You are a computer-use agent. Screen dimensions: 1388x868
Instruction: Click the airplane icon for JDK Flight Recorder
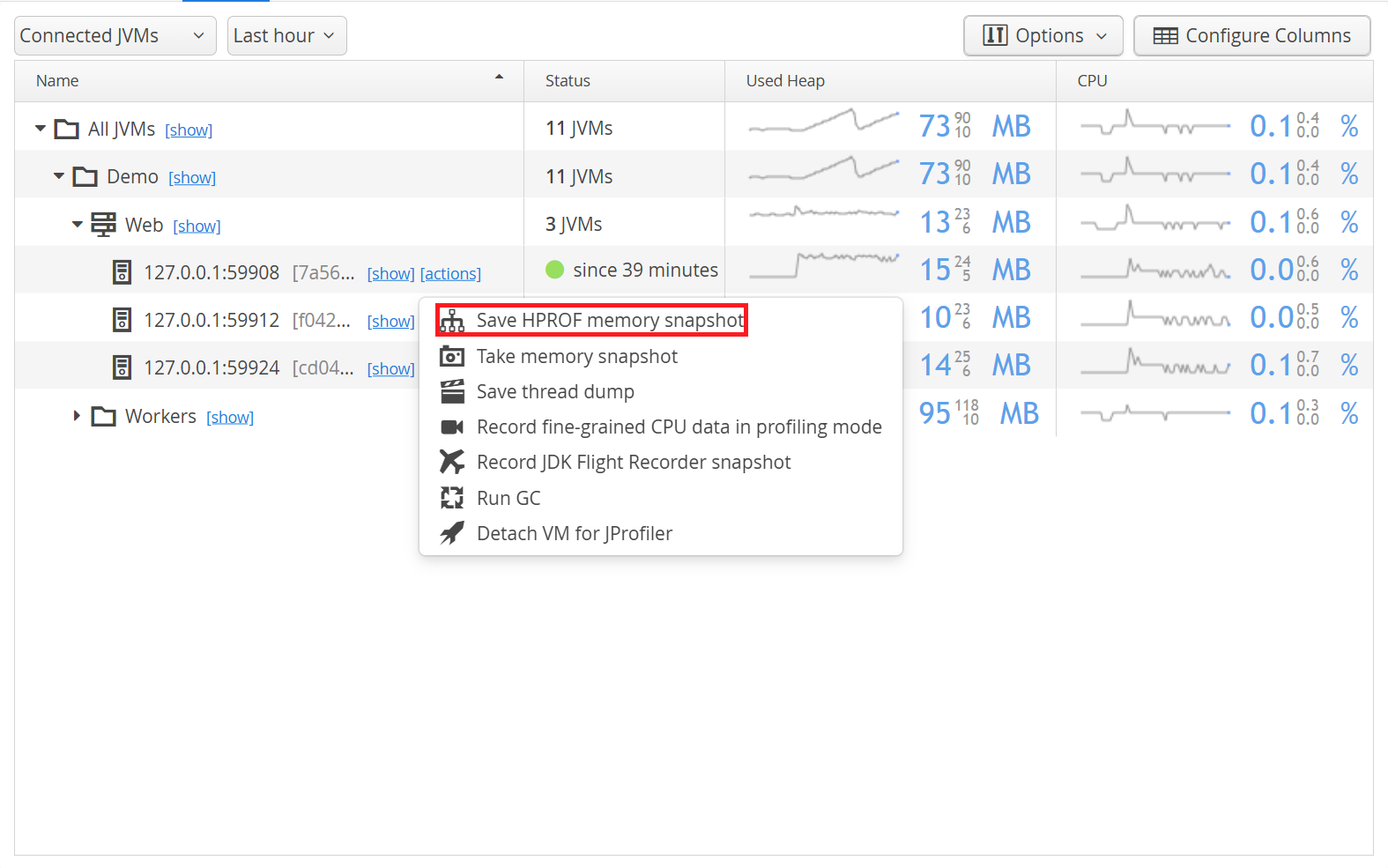[452, 462]
